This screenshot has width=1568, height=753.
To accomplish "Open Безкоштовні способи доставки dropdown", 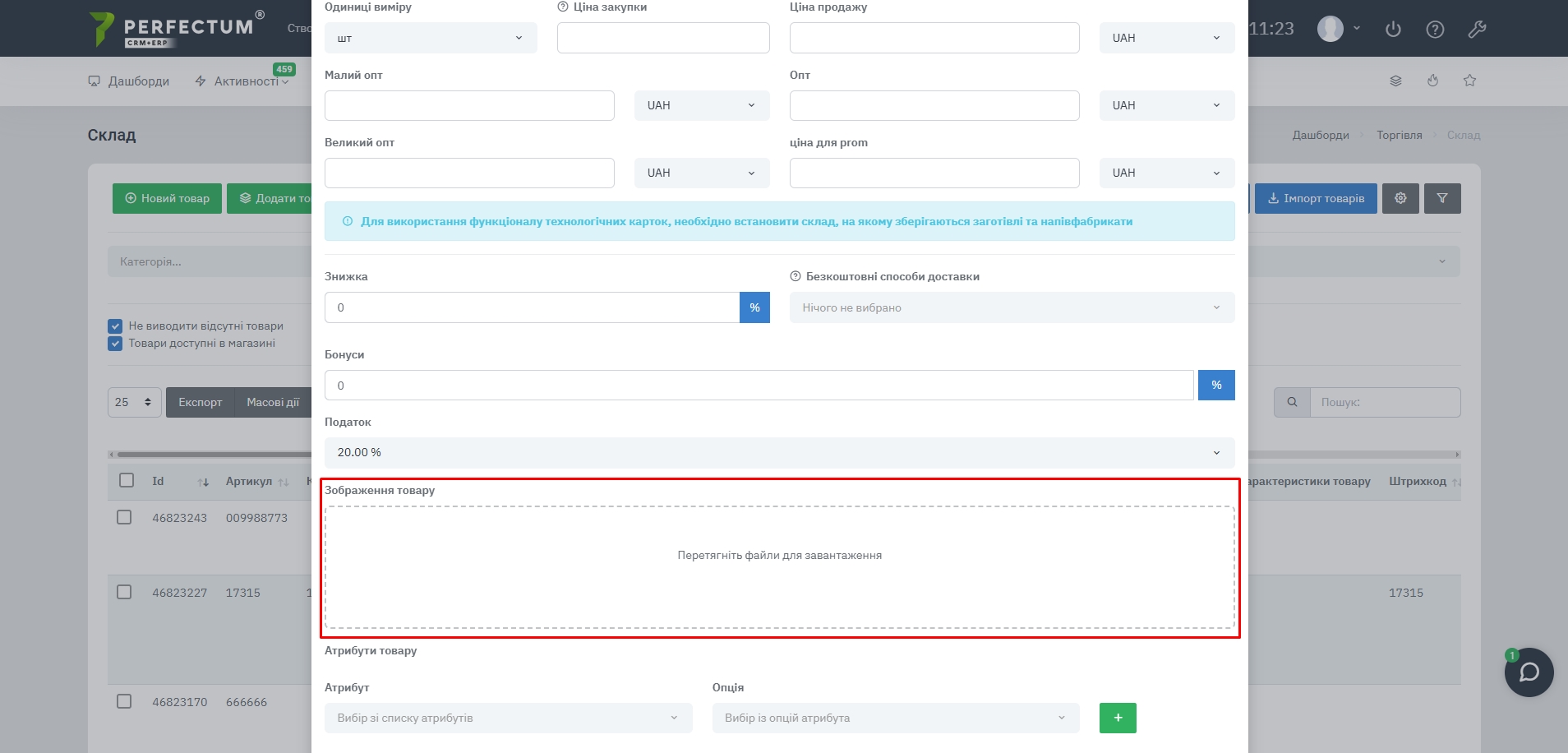I will [1012, 307].
